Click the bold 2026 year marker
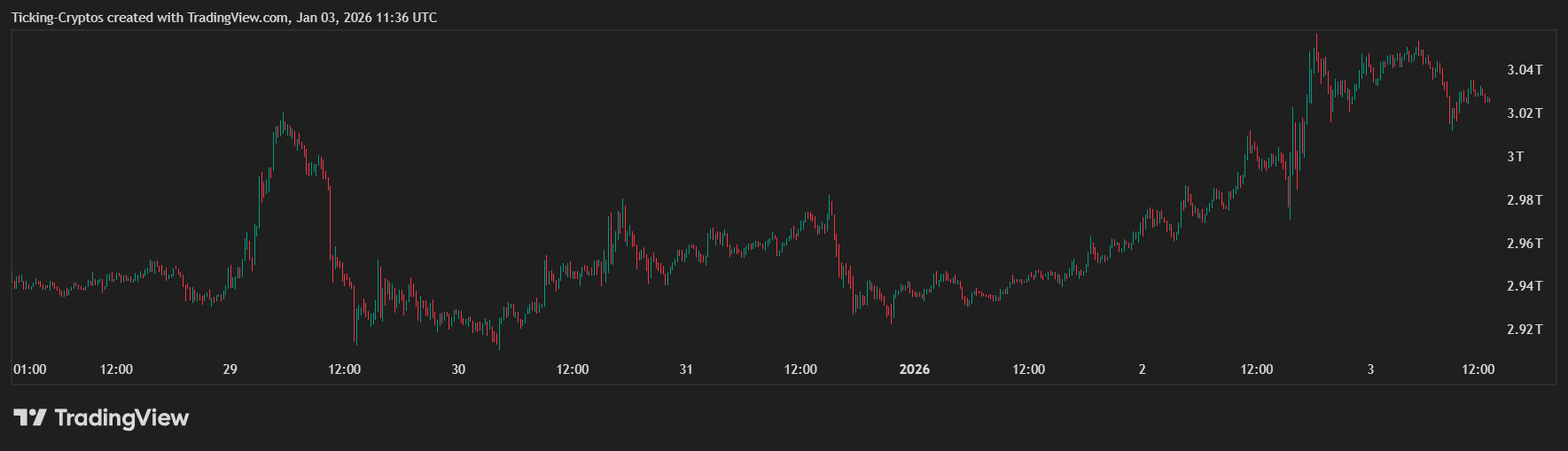Screen dimensions: 1568x451 [915, 369]
